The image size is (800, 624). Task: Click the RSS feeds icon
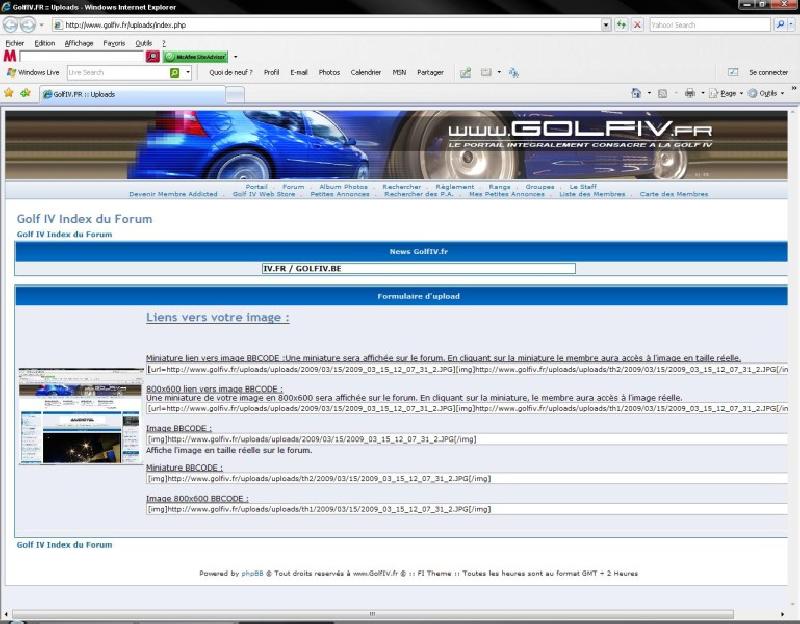pos(662,93)
